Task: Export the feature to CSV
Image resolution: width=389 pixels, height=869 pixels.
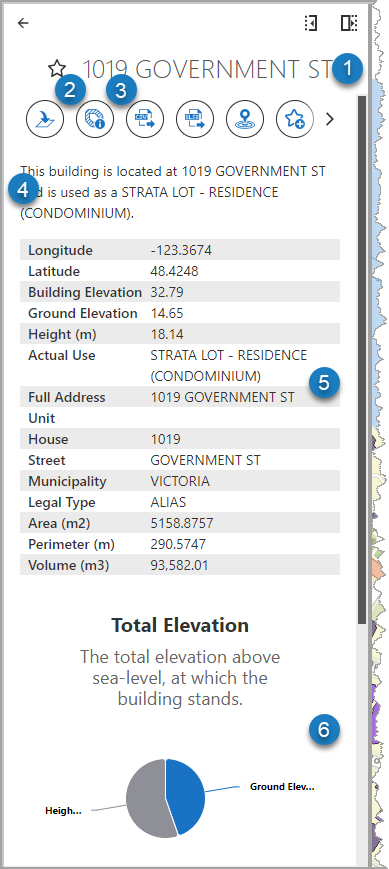Action: pyautogui.click(x=145, y=119)
